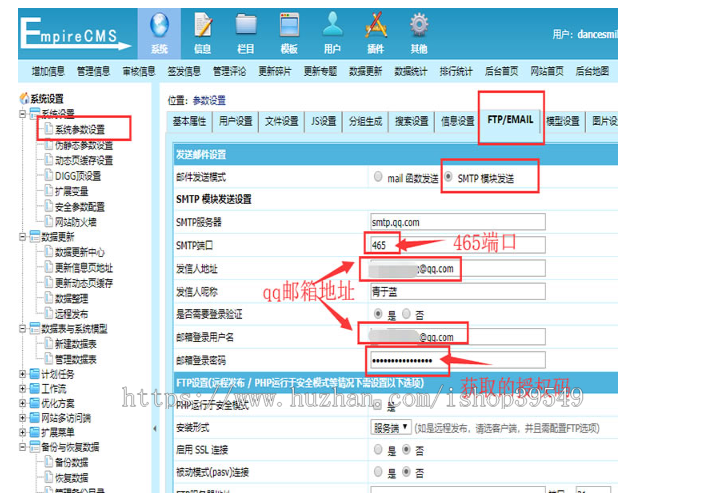Click page icon beside DIGG顶设置
This screenshot has width=706, height=497.
pos(49,176)
